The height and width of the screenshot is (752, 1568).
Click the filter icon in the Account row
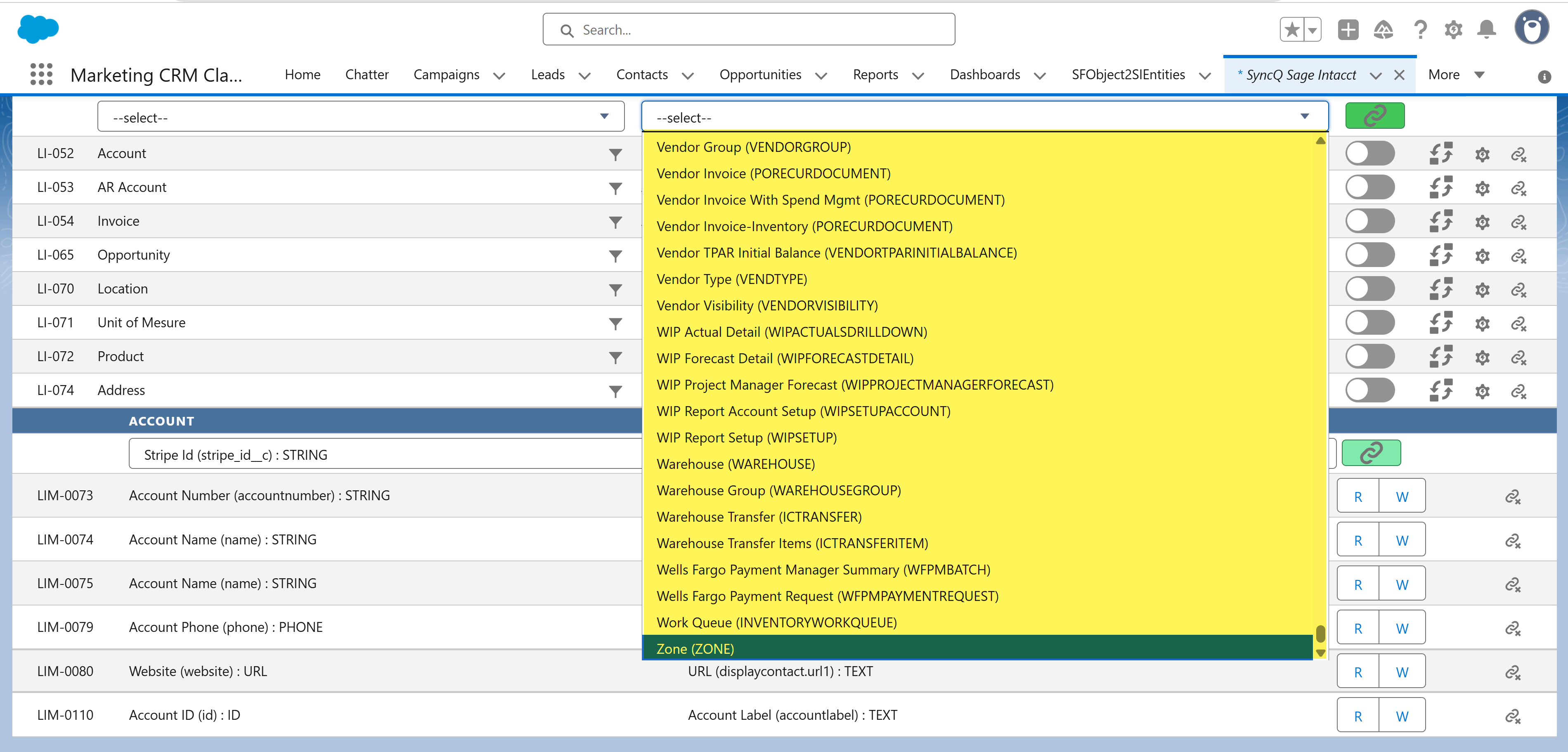[x=615, y=155]
